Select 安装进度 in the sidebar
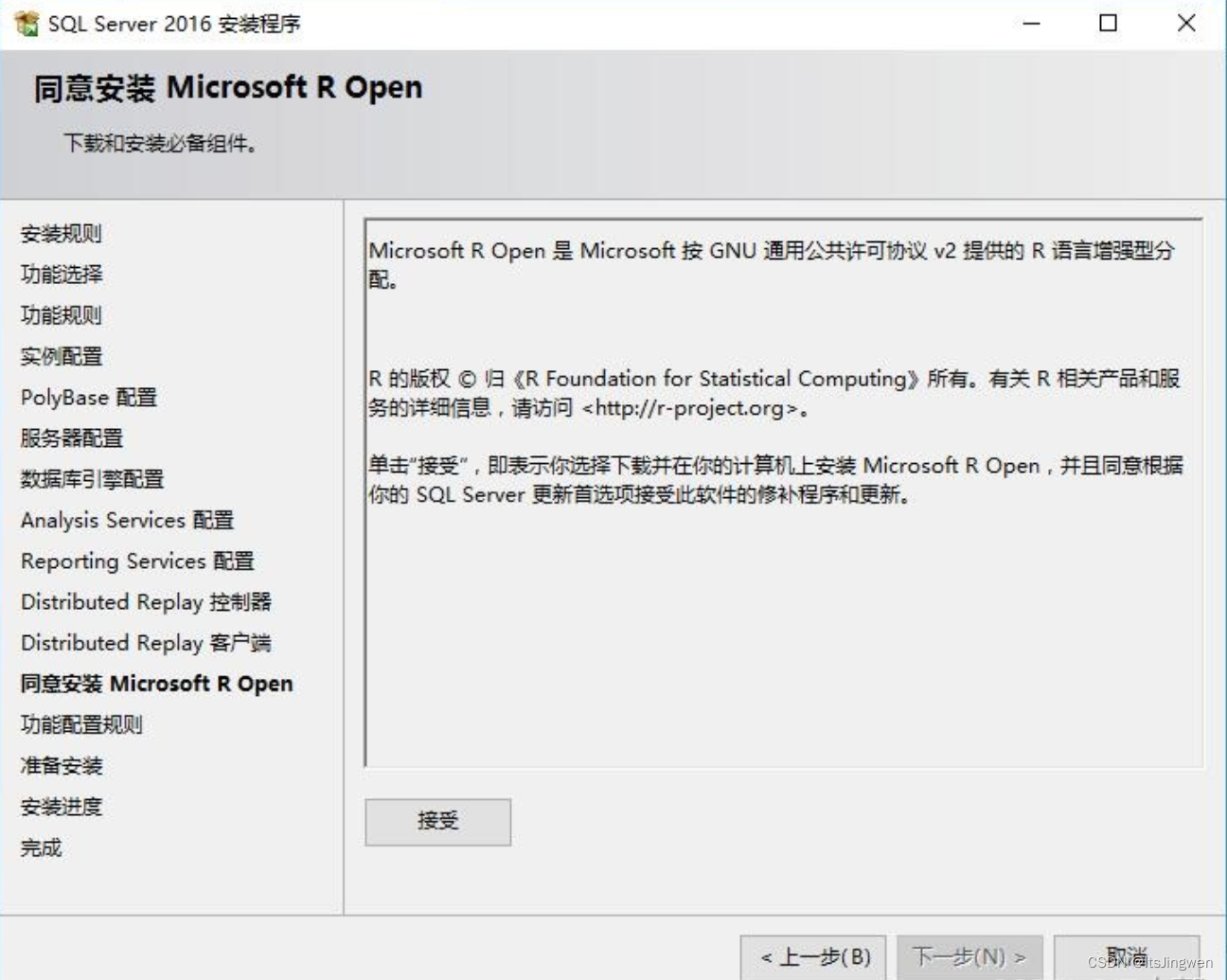This screenshot has width=1227, height=980. tap(62, 807)
